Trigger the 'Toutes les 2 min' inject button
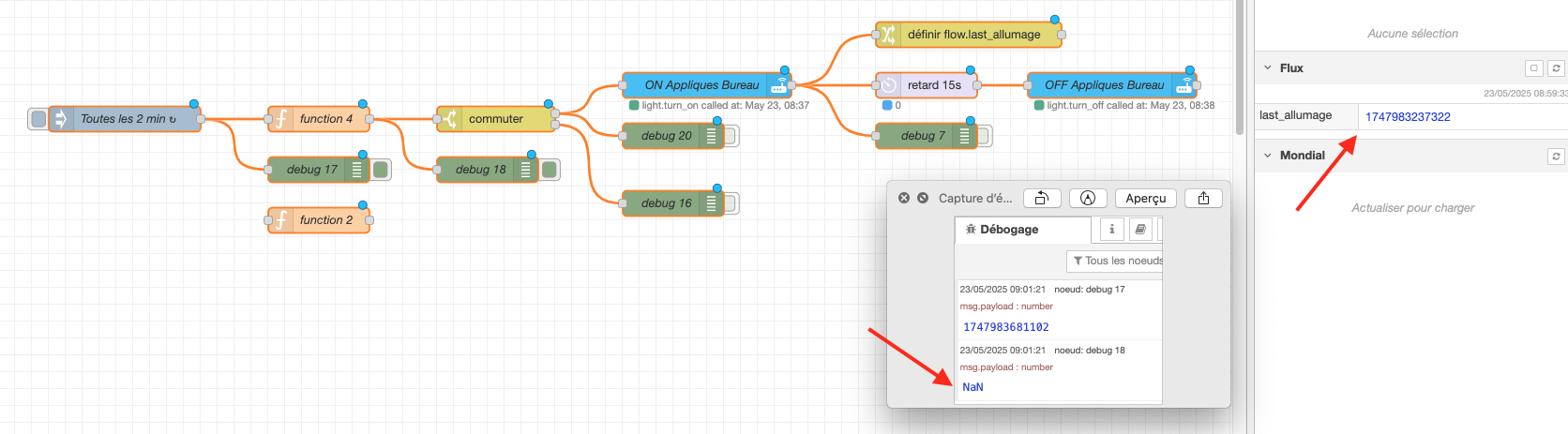 [38, 119]
